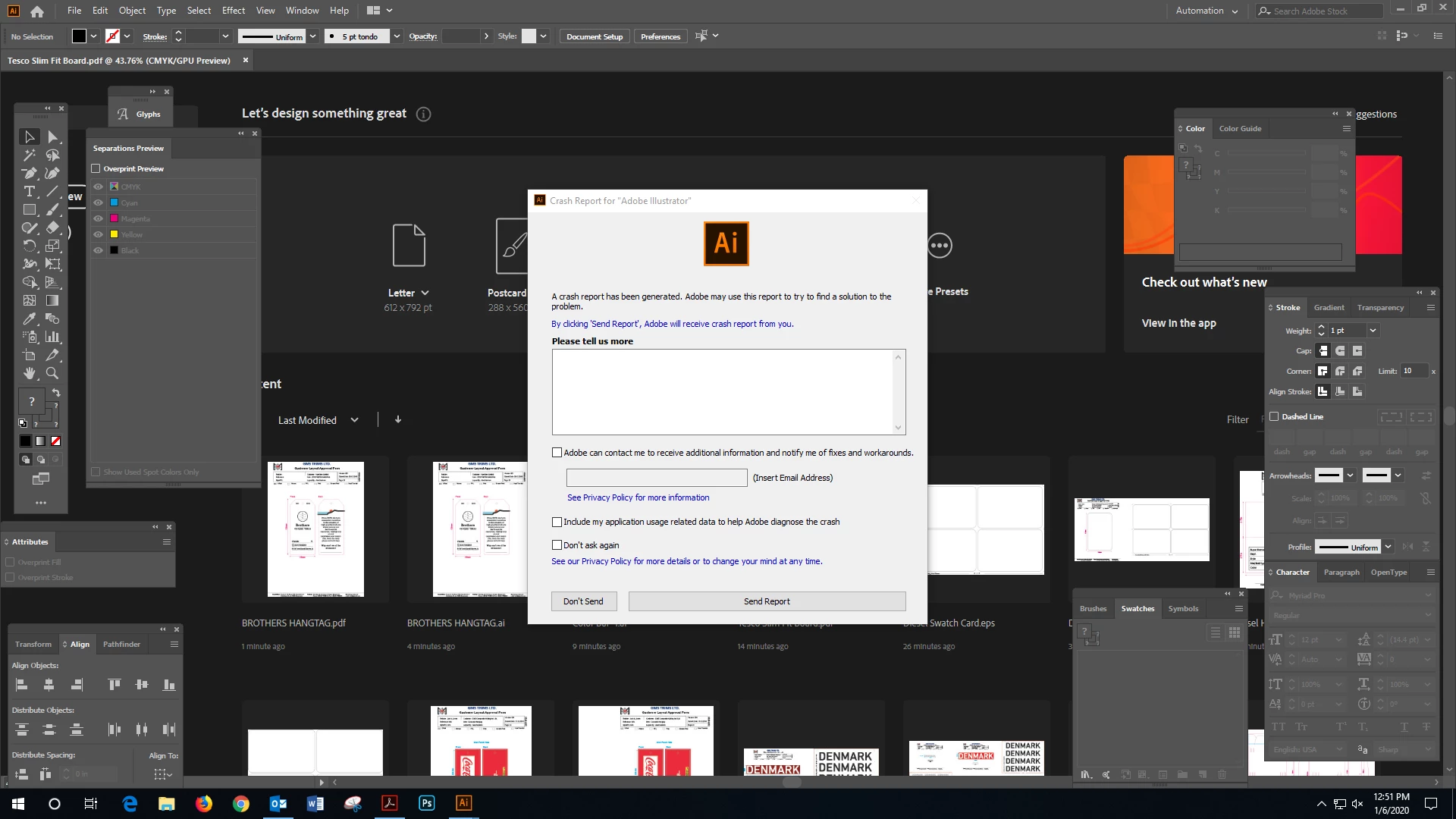The width and height of the screenshot is (1456, 819).
Task: Expand the stroke Weight dropdown
Action: point(1373,331)
